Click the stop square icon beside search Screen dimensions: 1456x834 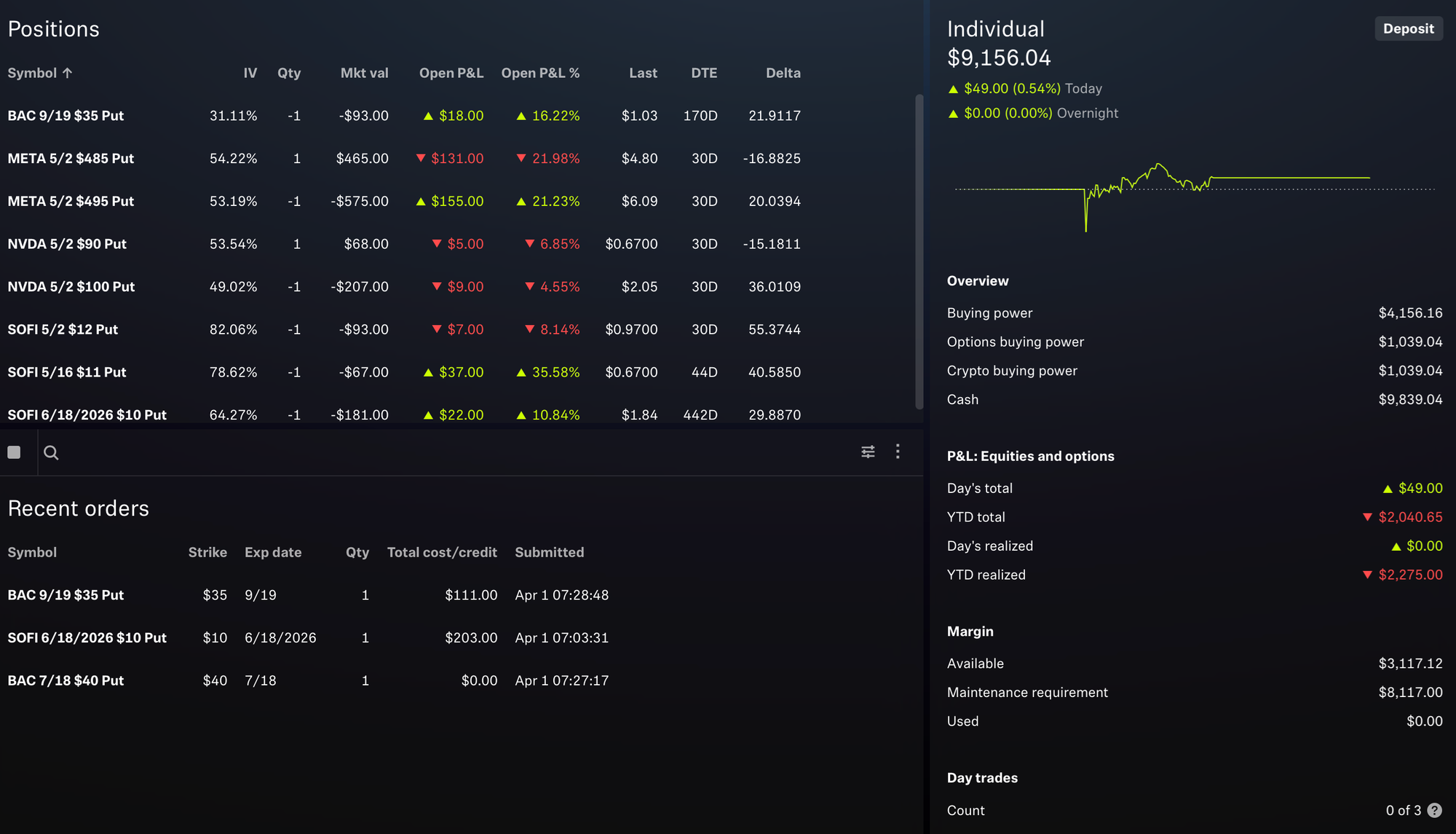point(14,452)
